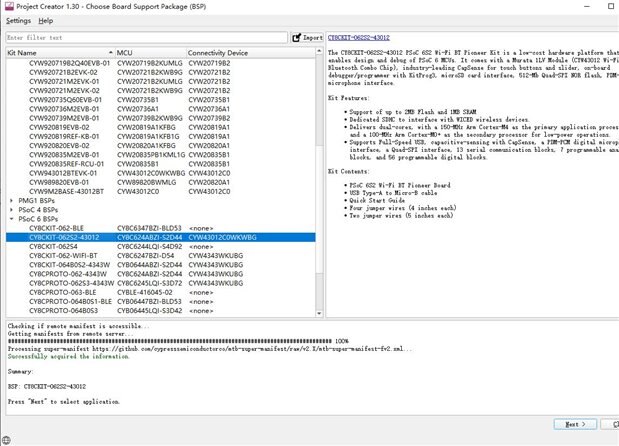Screen dimensions: 619x446
Task: Click the 'BSP: CY8CKIT-062S2-43012' summary line
Action: pos(47,386)
